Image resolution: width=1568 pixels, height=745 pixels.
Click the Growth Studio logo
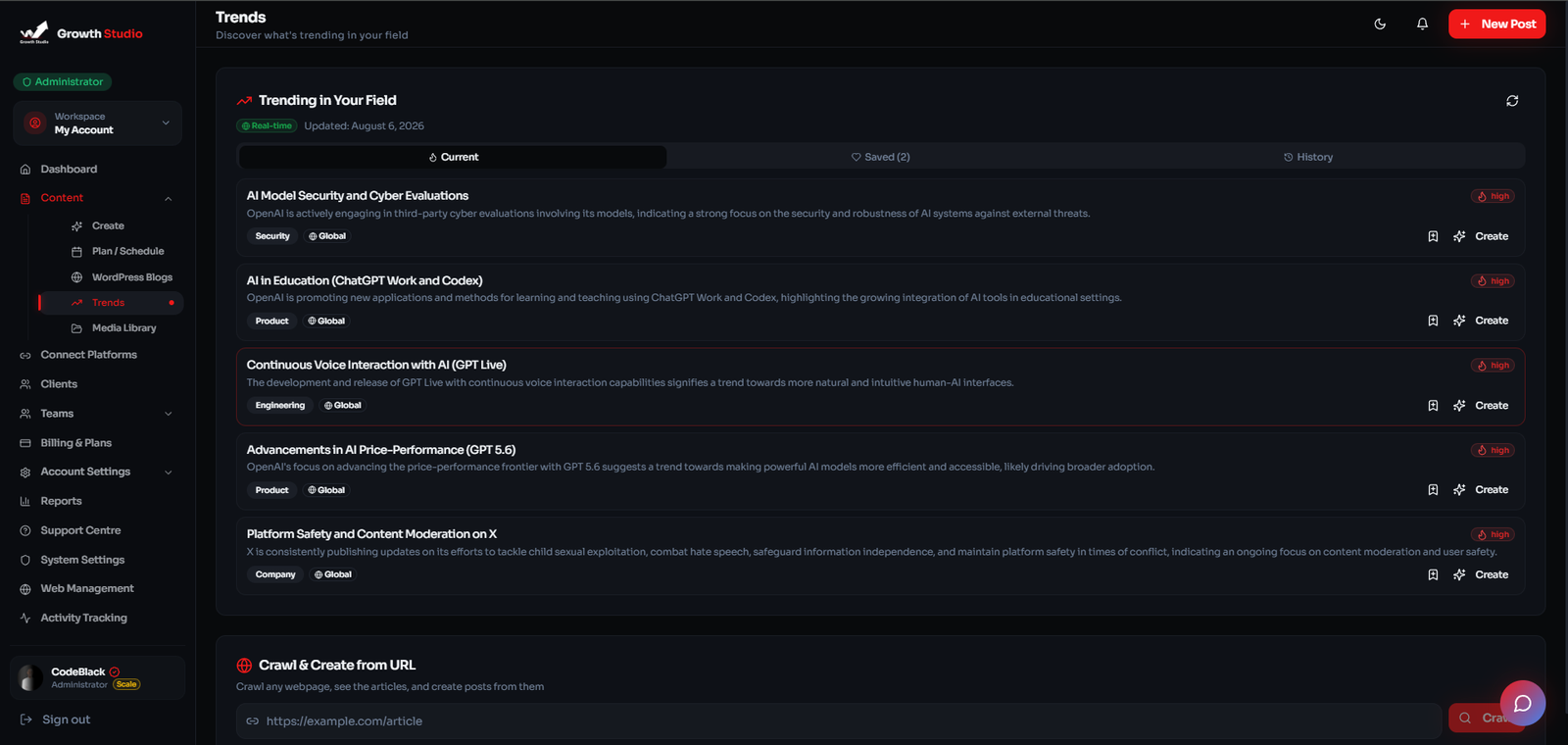pos(80,33)
